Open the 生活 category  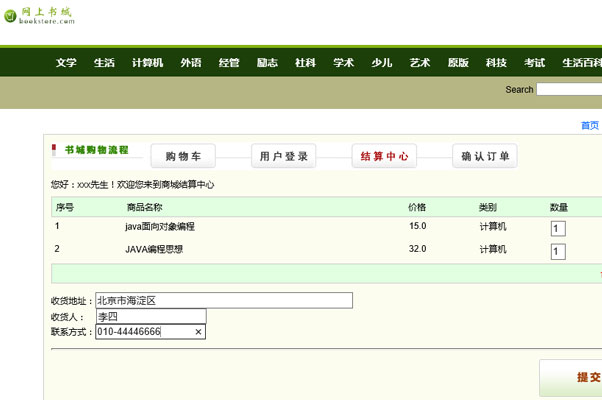[104, 63]
